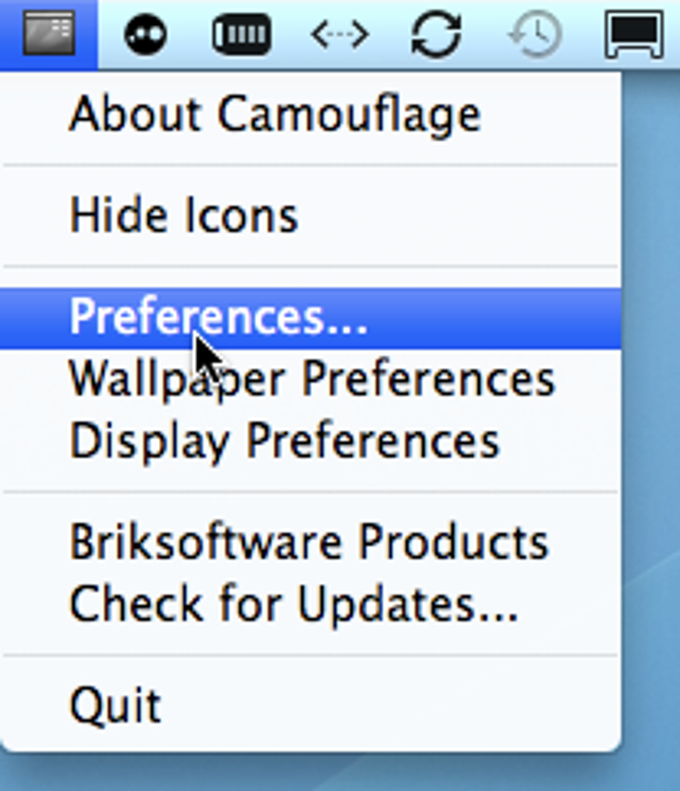
Task: Click the desktop area below the Quit item
Action: (x=300, y=772)
